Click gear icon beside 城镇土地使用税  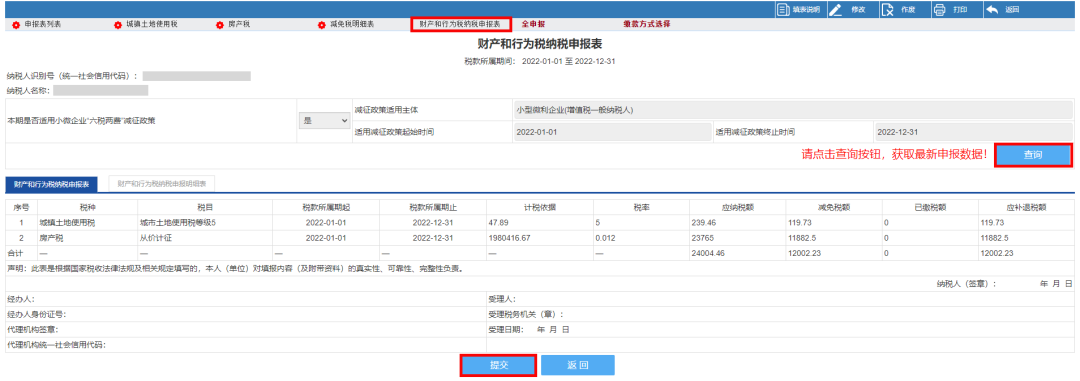pos(118,24)
